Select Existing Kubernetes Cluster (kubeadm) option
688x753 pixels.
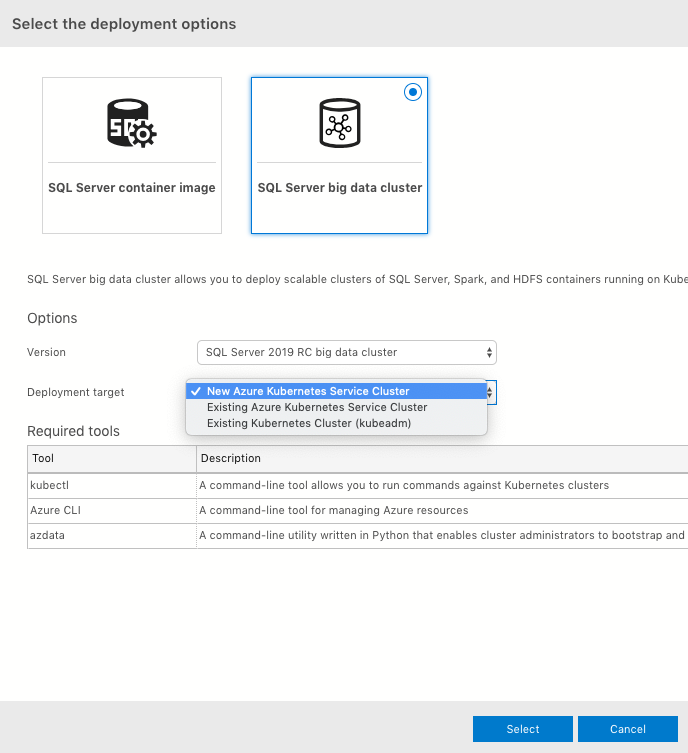[336, 424]
